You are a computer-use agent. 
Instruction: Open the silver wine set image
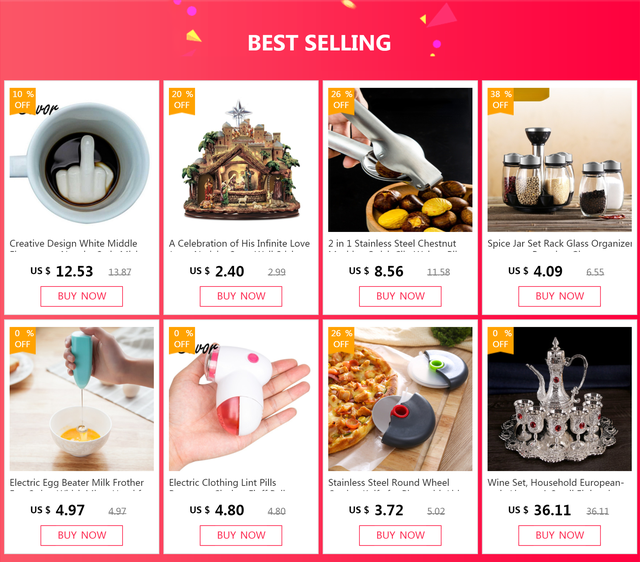[x=559, y=399]
